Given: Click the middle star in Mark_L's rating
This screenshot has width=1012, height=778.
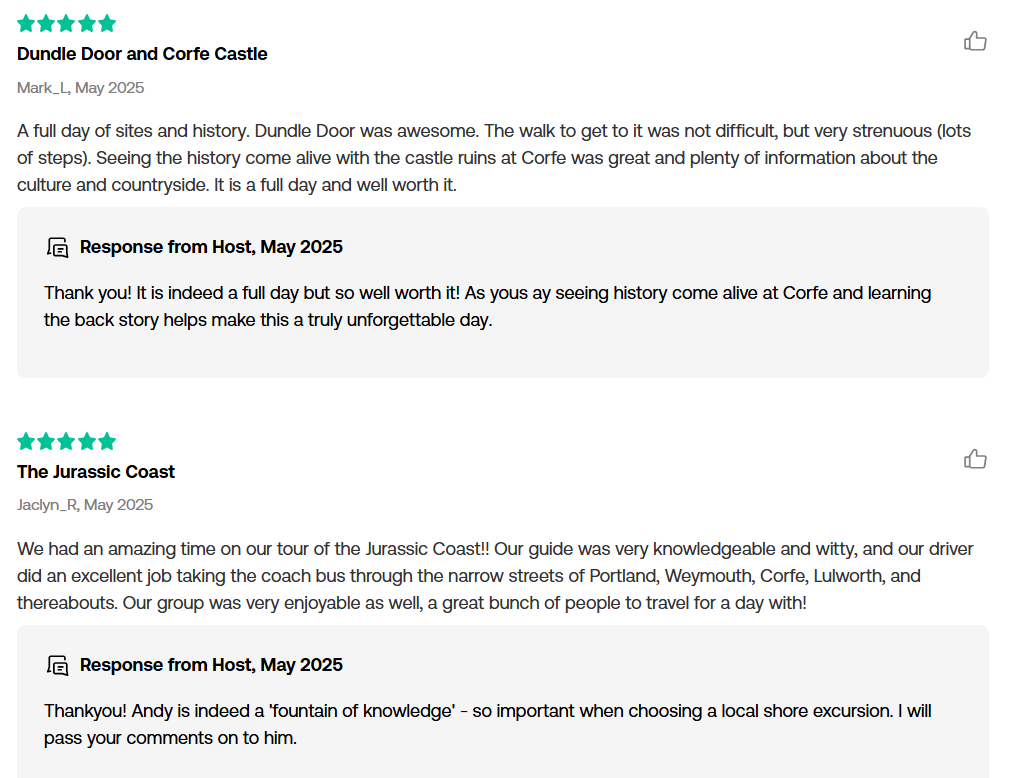Looking at the screenshot, I should tap(66, 24).
